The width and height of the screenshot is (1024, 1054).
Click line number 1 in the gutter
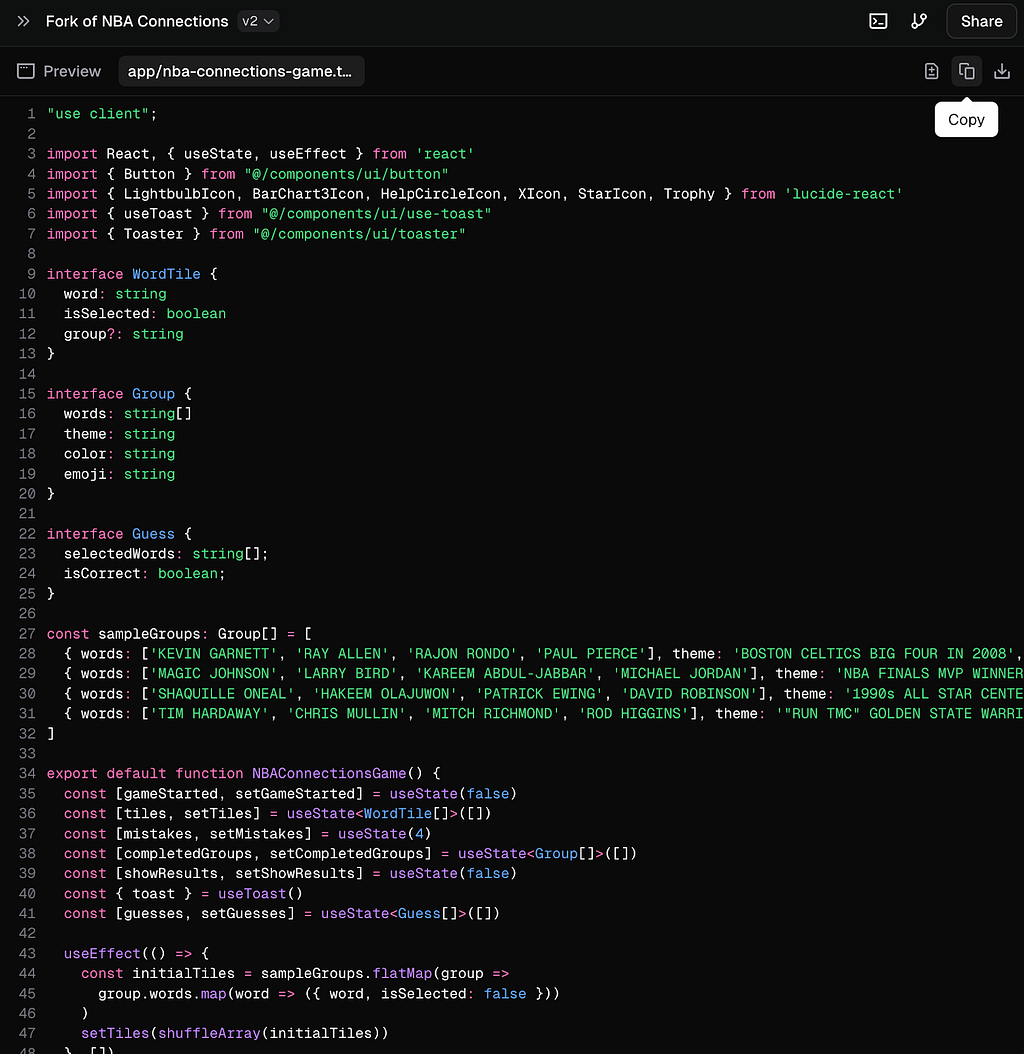pyautogui.click(x=31, y=114)
